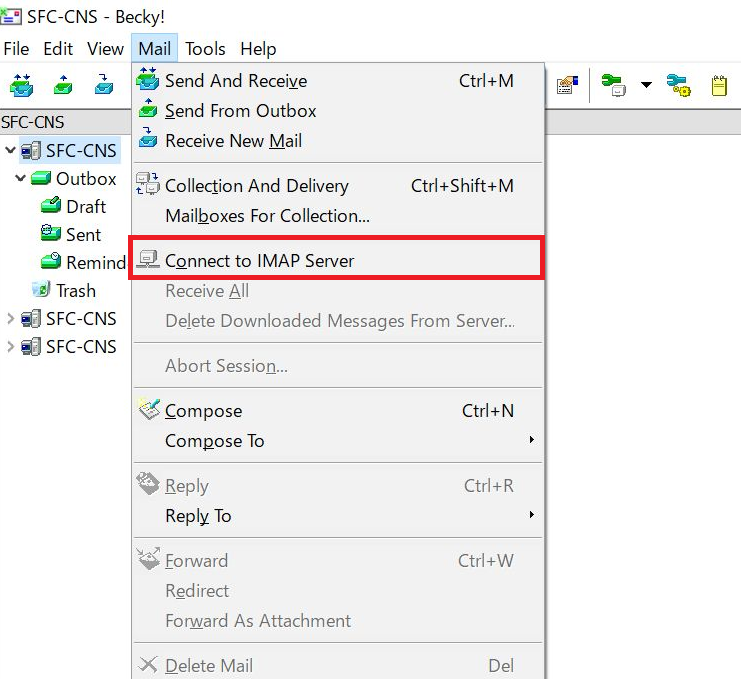Viewport: 741px width, 679px height.
Task: Click Send And Receive toolbar icon
Action: [21, 86]
